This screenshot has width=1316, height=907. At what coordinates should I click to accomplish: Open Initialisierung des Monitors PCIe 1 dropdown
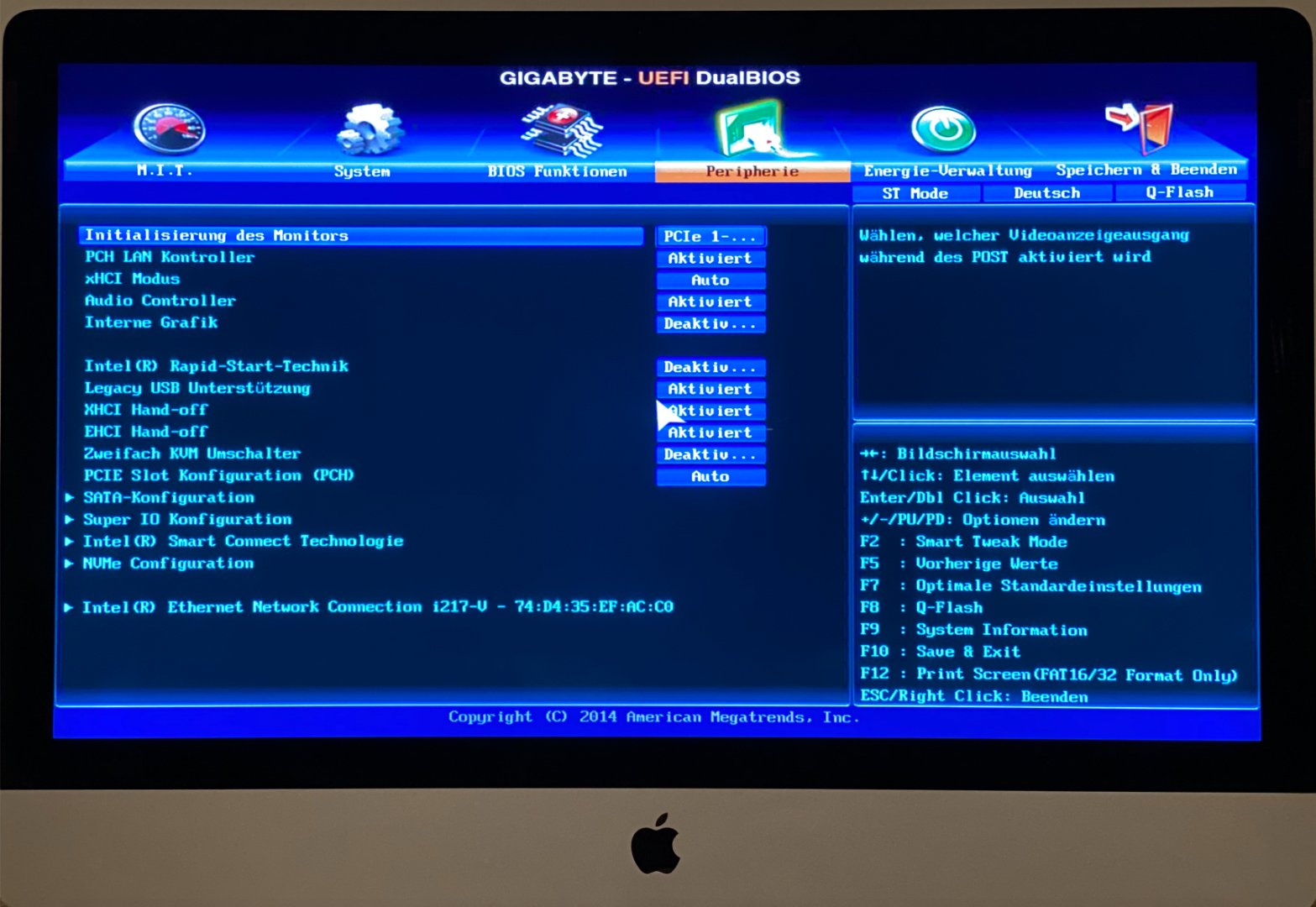(x=710, y=236)
